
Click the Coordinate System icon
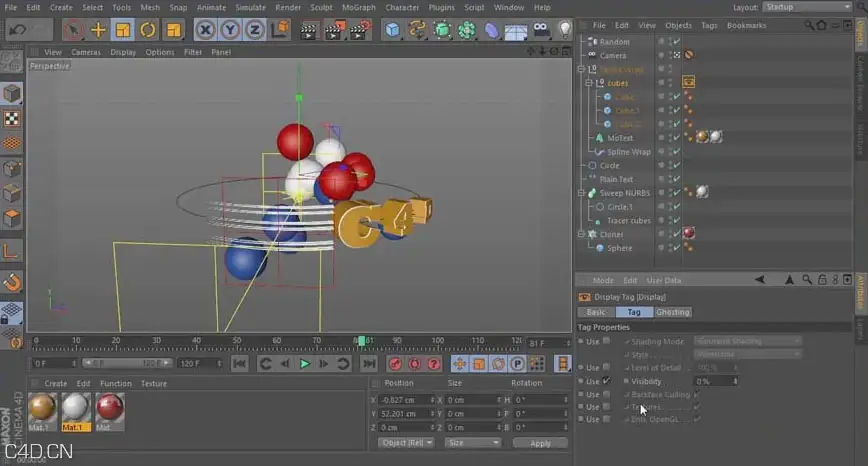pyautogui.click(x=281, y=29)
